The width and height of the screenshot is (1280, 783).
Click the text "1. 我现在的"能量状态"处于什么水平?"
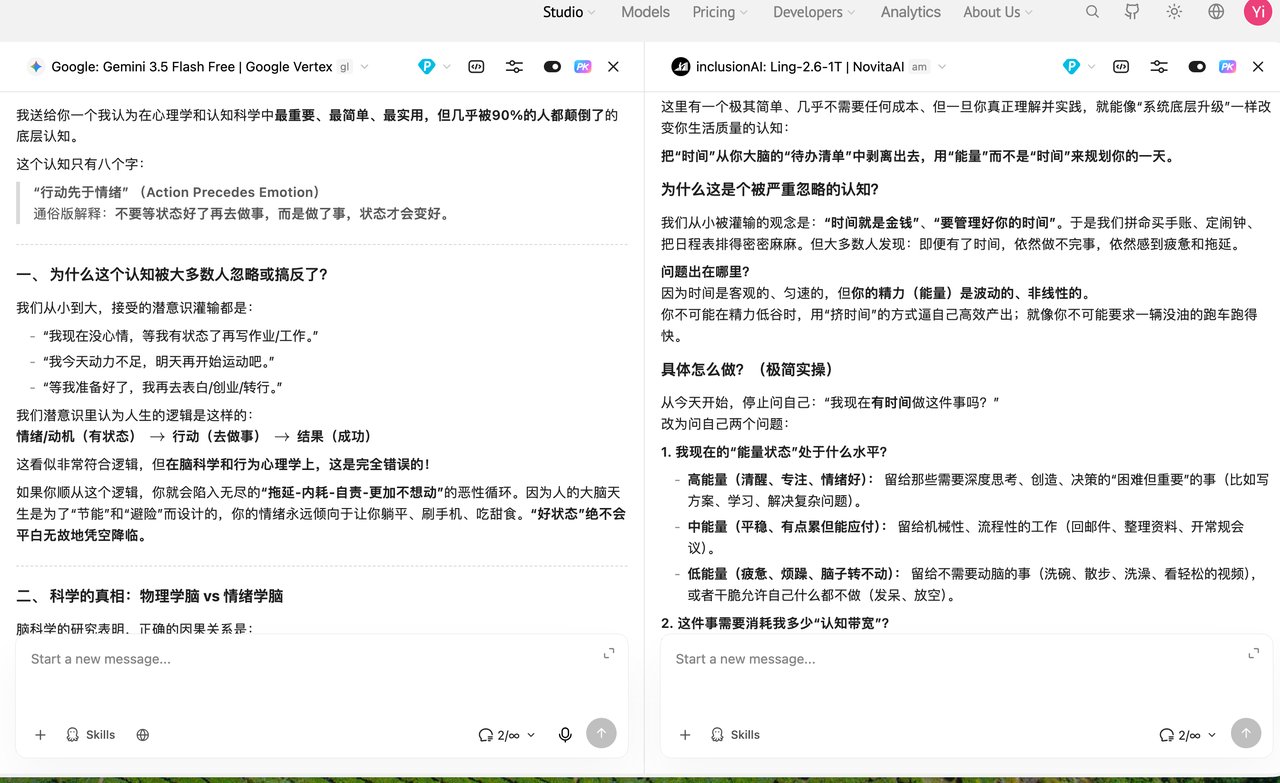coord(774,452)
